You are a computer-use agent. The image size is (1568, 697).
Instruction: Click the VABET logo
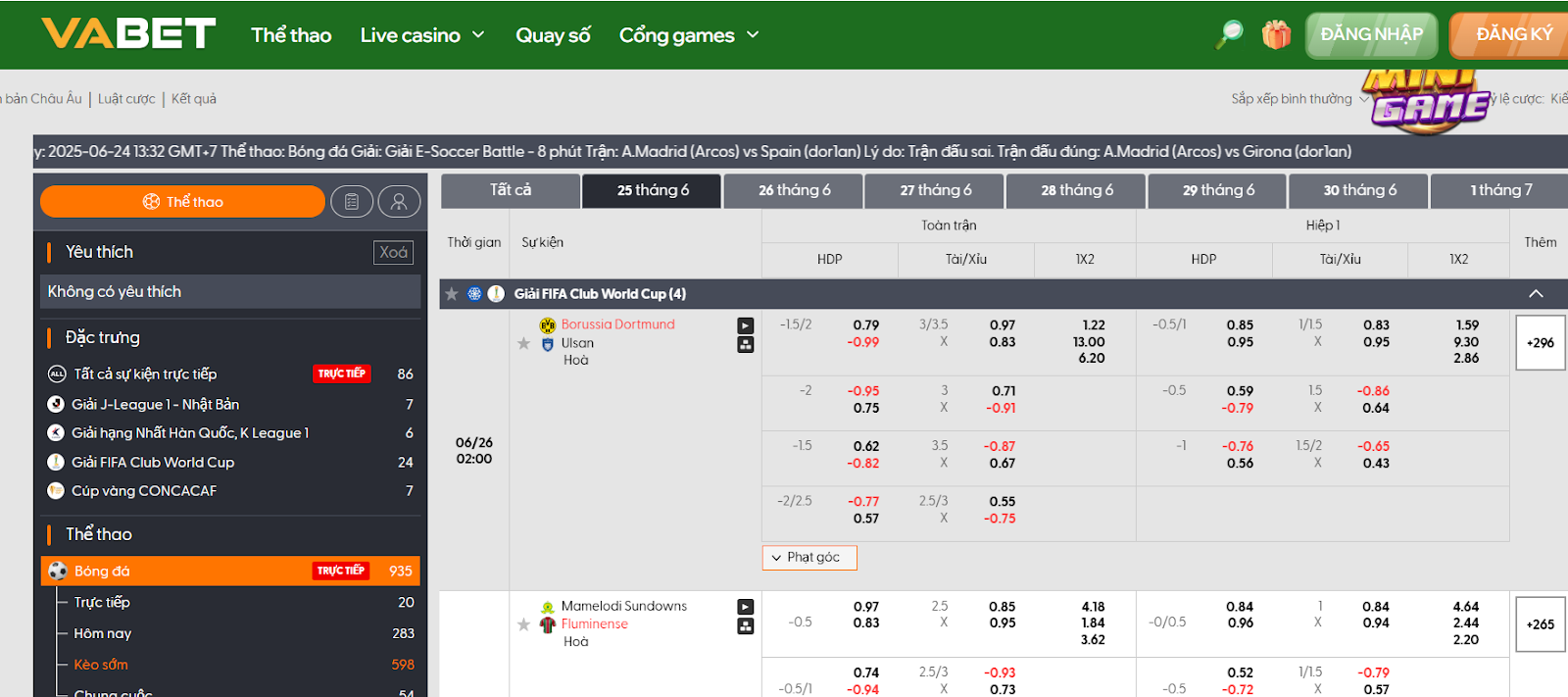pyautogui.click(x=128, y=33)
